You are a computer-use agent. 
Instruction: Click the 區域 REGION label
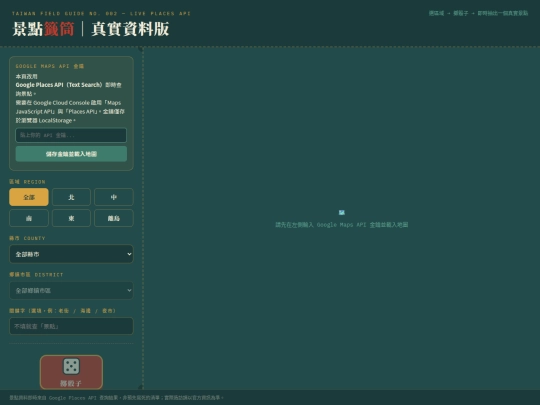tap(27, 181)
